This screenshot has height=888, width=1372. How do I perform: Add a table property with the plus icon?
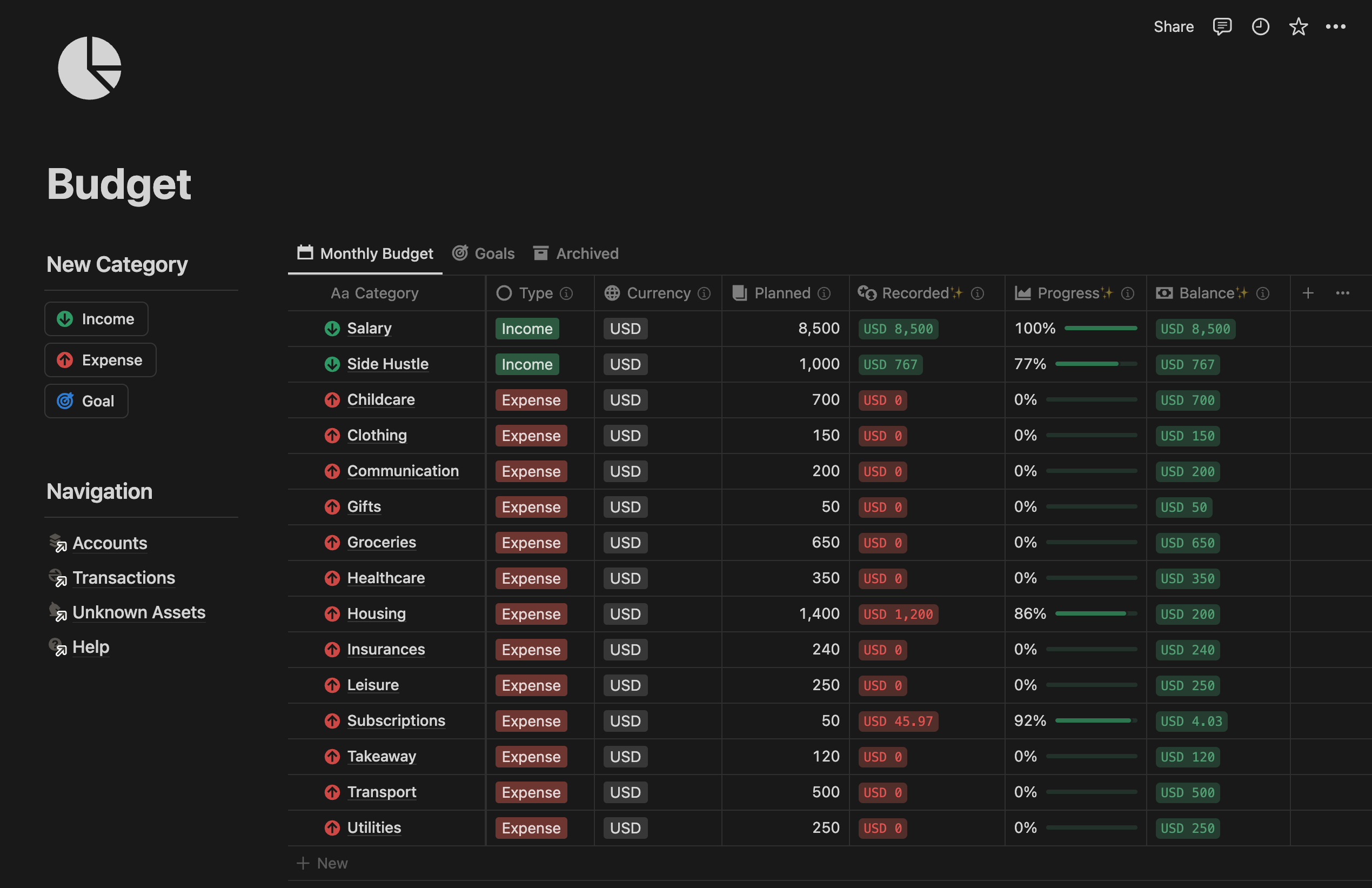tap(1309, 293)
